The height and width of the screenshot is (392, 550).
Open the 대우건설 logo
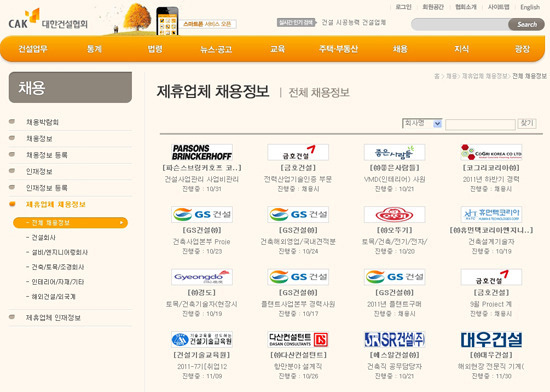pos(491,339)
